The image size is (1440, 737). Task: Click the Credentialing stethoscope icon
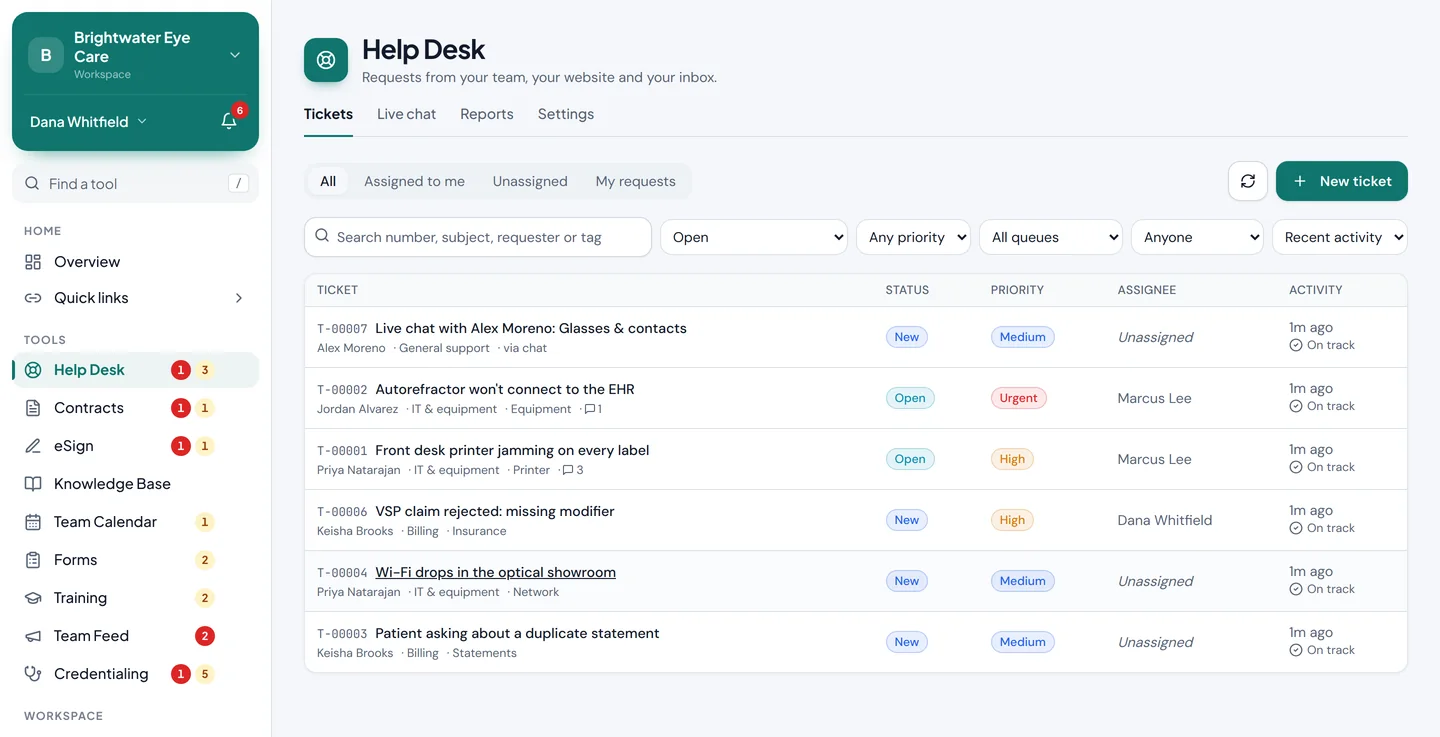[x=33, y=674]
